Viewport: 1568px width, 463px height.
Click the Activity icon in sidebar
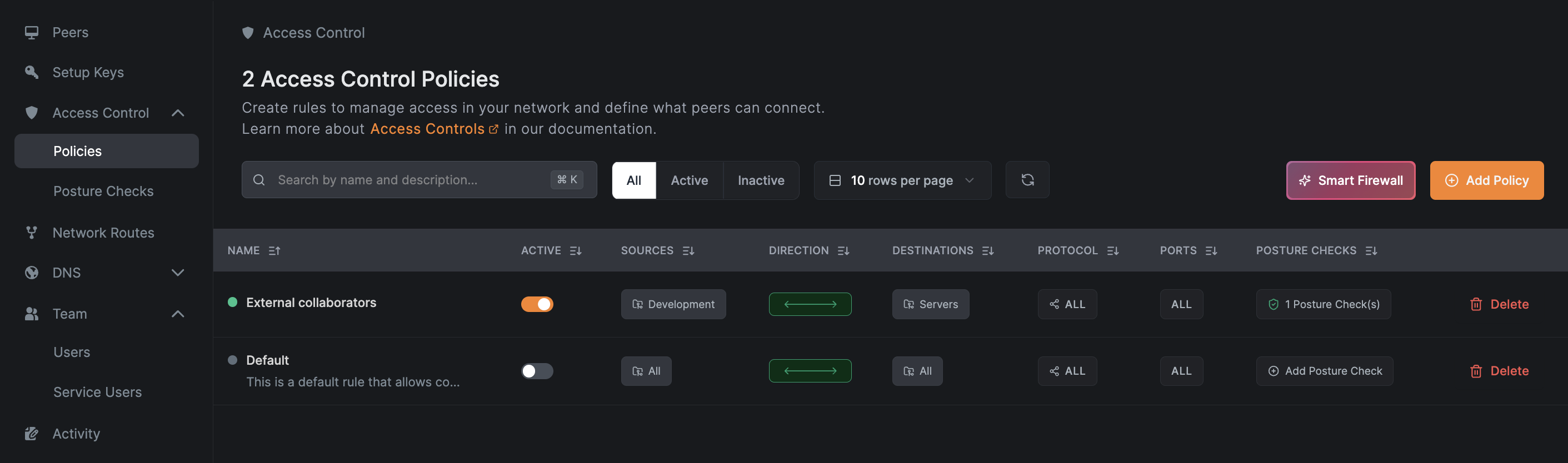(32, 433)
